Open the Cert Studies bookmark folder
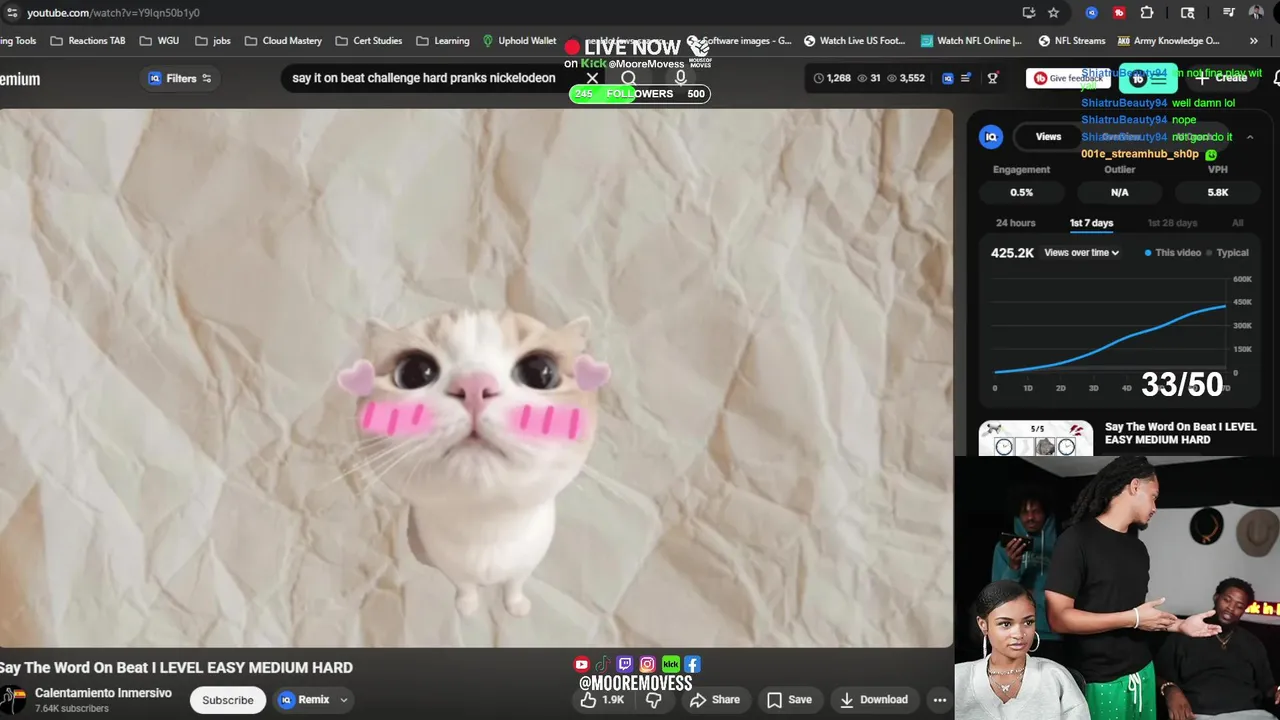1280x720 pixels. click(369, 41)
